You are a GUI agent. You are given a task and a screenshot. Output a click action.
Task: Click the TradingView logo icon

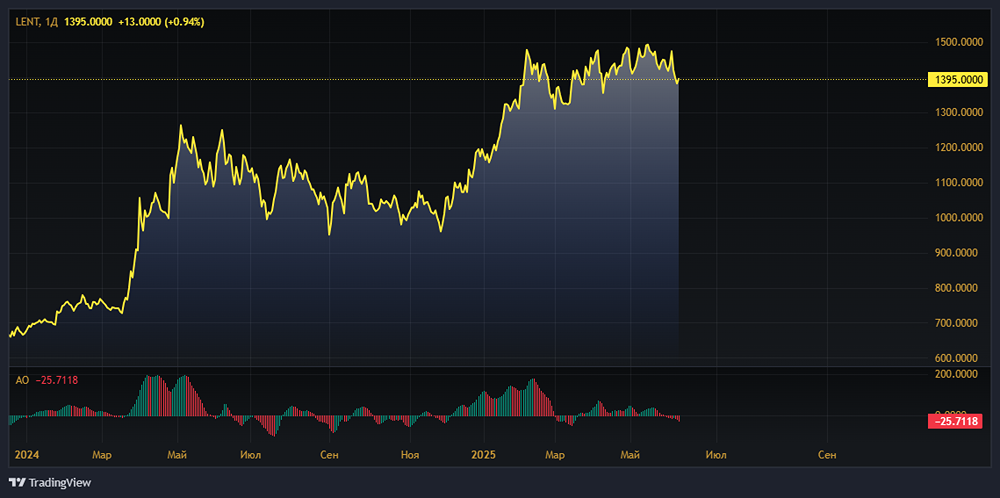[x=17, y=482]
